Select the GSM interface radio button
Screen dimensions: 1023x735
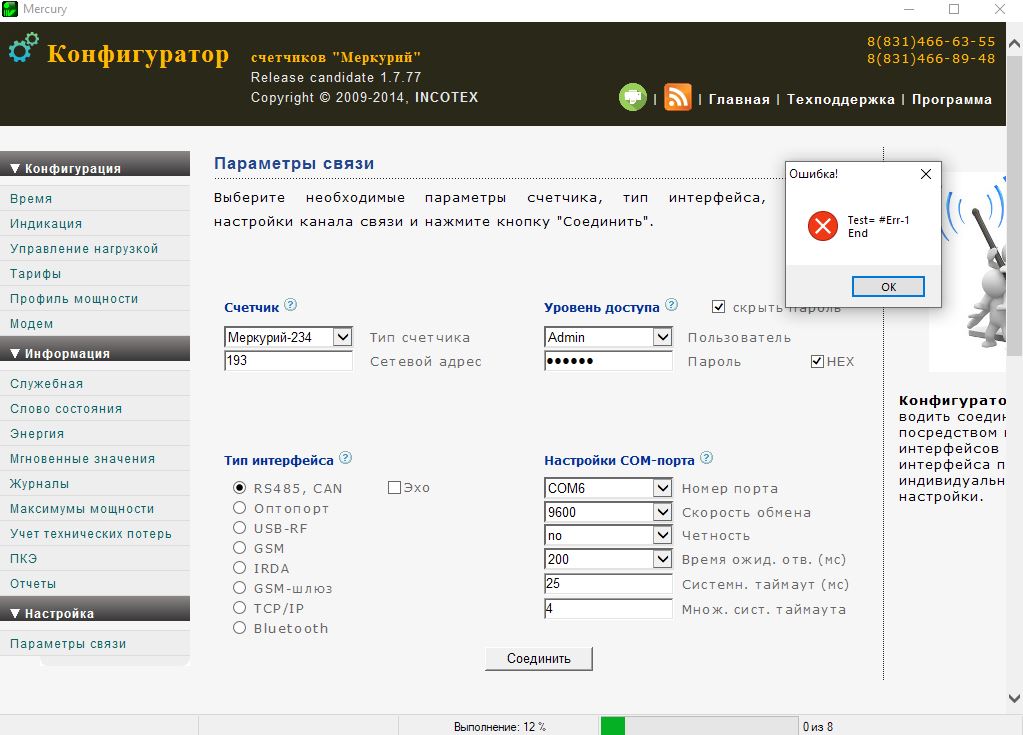tap(240, 548)
